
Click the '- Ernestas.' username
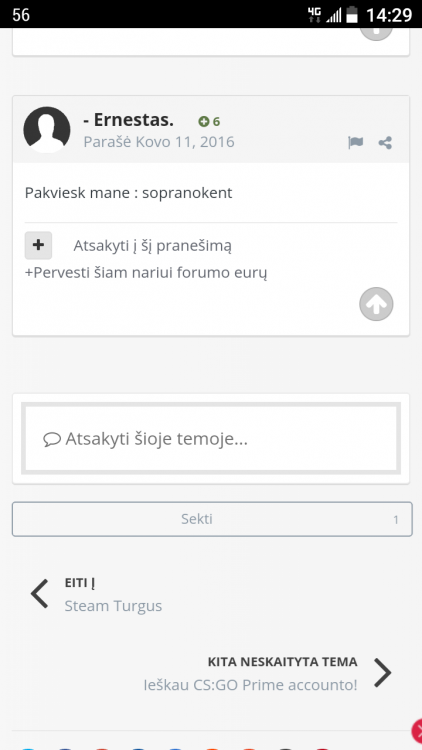point(128,120)
